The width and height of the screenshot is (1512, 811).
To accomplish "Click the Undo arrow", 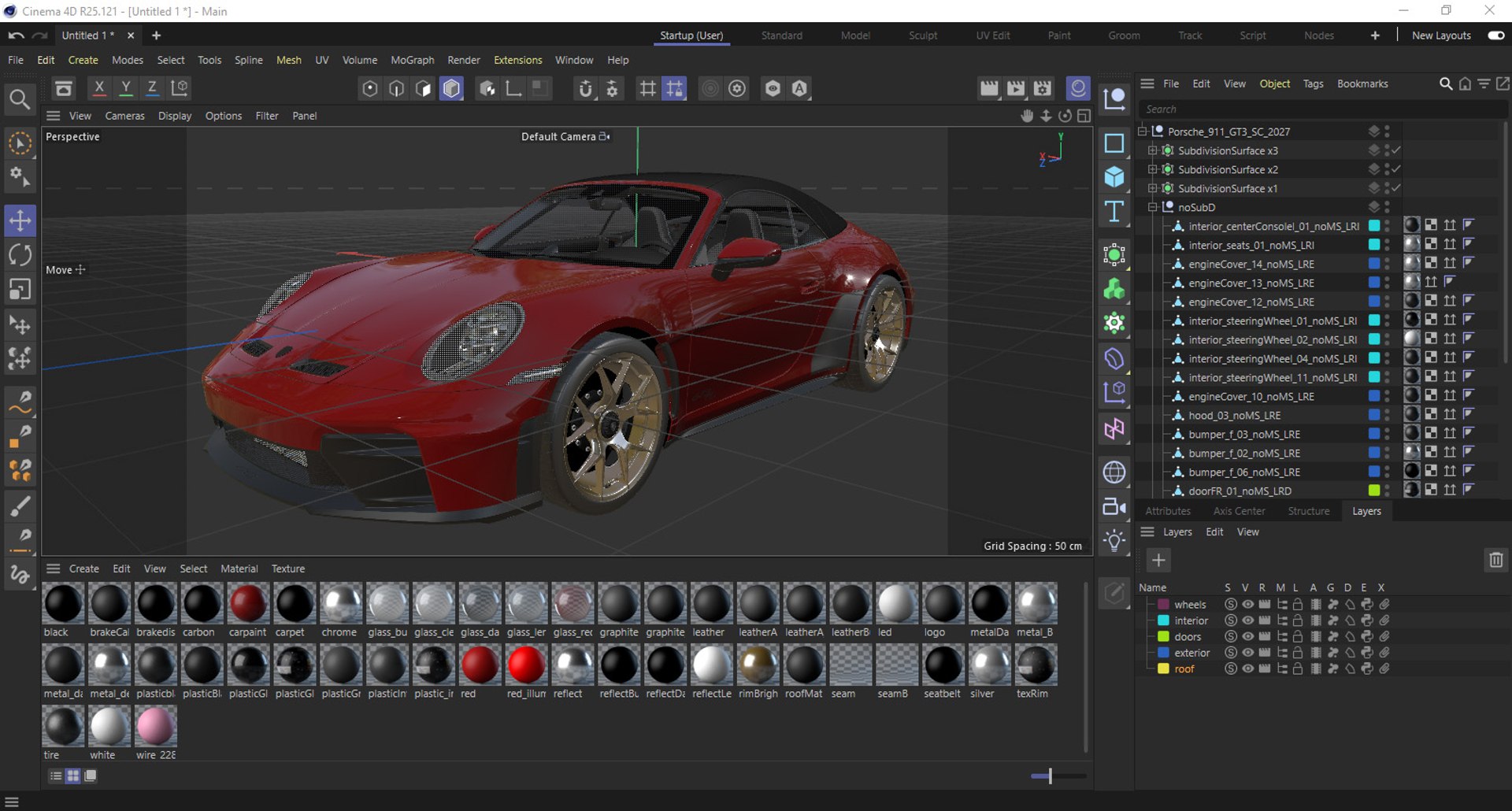I will tap(16, 35).
